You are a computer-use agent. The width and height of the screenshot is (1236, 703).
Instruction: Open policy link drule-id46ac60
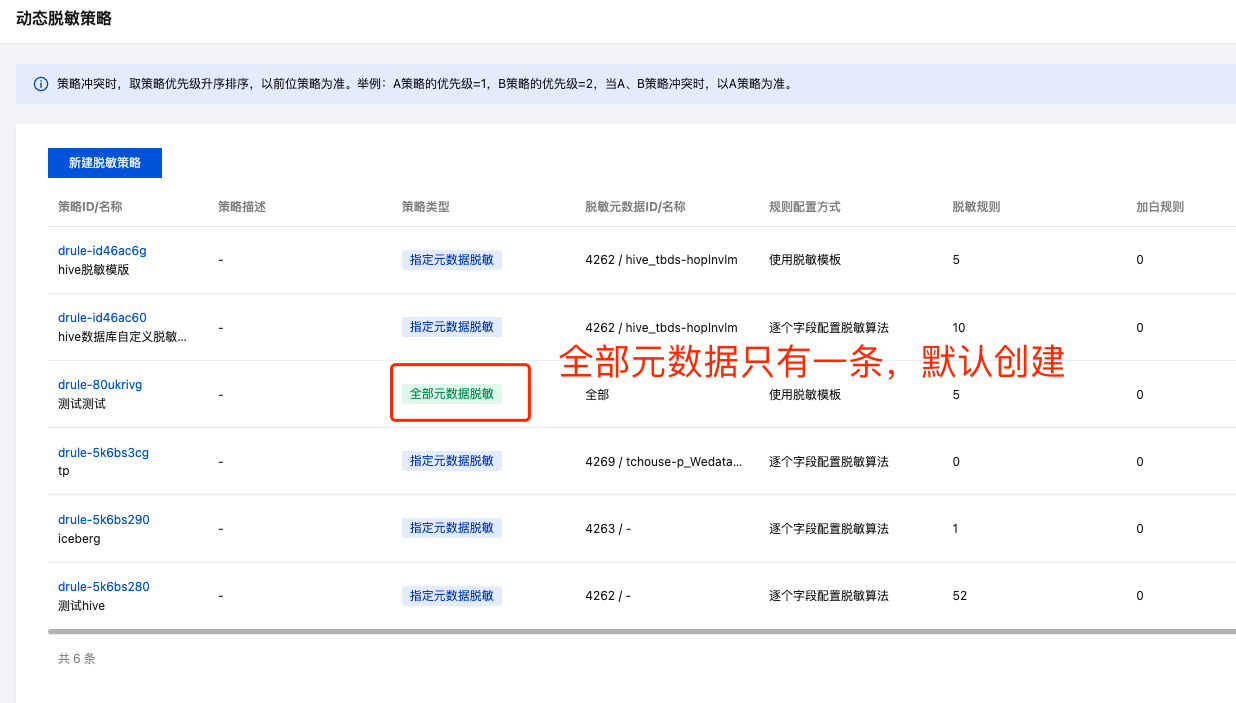pyautogui.click(x=102, y=318)
